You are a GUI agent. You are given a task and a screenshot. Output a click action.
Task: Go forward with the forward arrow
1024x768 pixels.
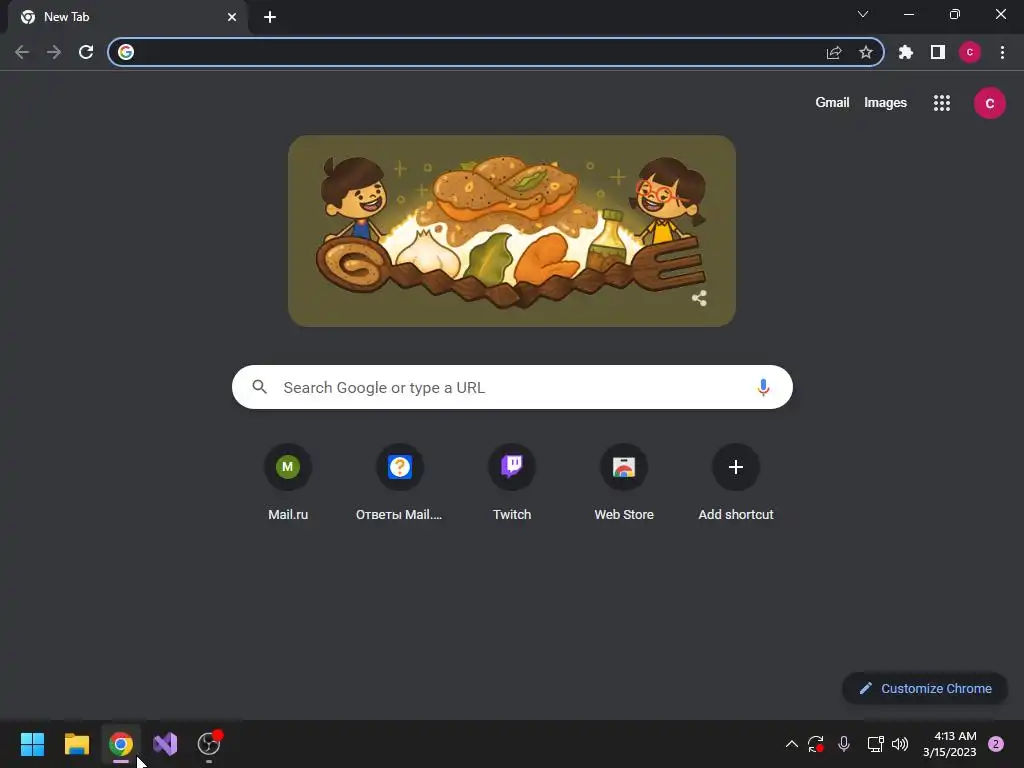click(x=54, y=52)
